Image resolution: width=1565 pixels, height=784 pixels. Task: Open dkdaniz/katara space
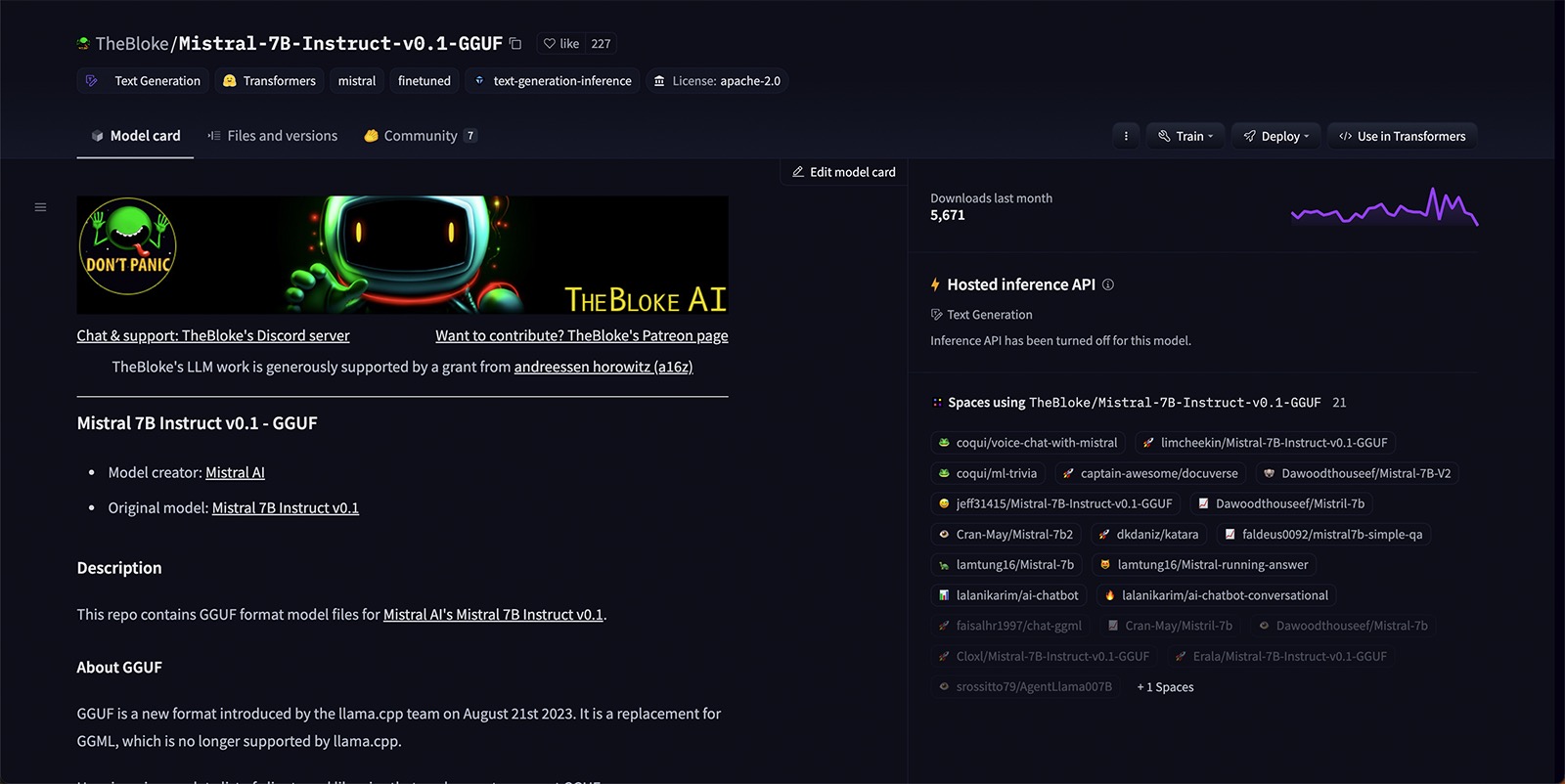1149,534
